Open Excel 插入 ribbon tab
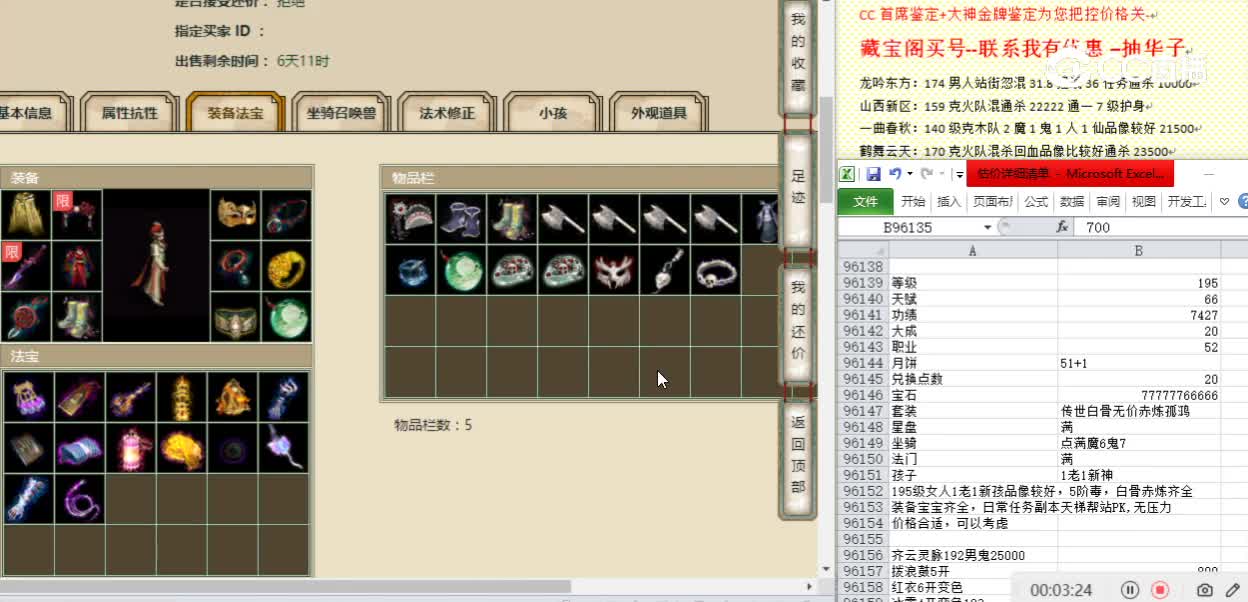The image size is (1248, 602). [949, 201]
